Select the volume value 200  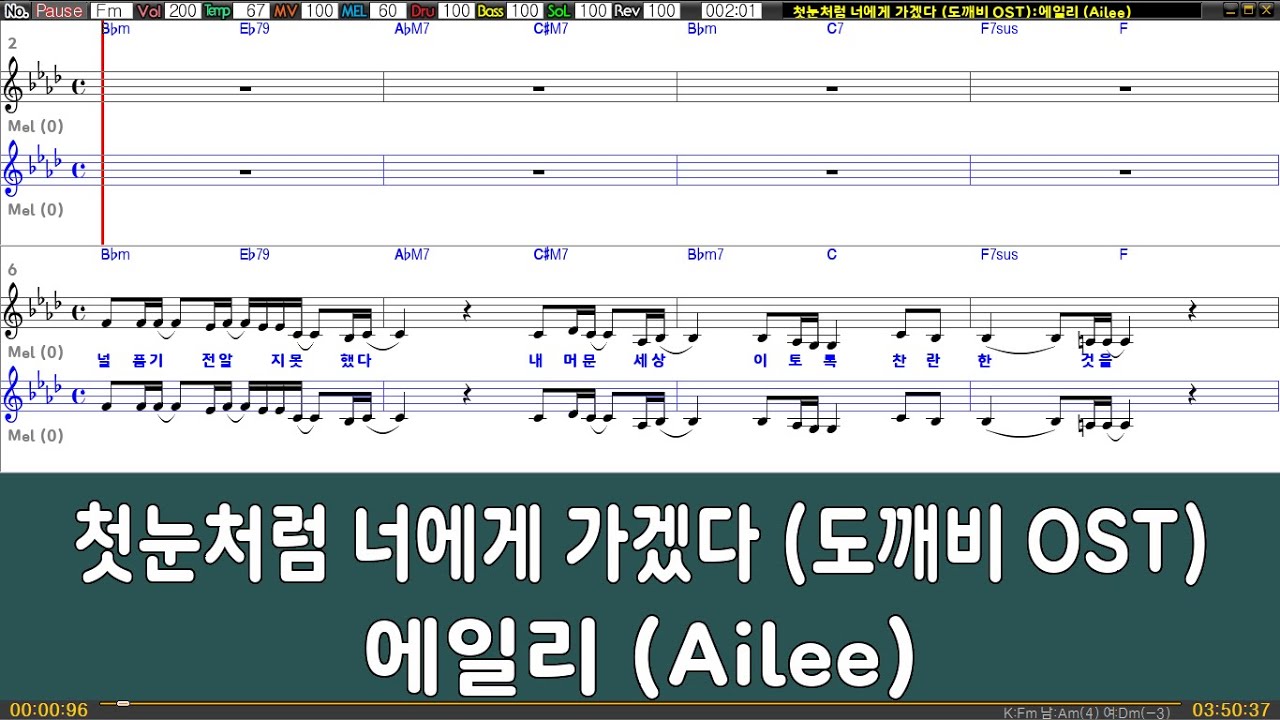tap(182, 11)
